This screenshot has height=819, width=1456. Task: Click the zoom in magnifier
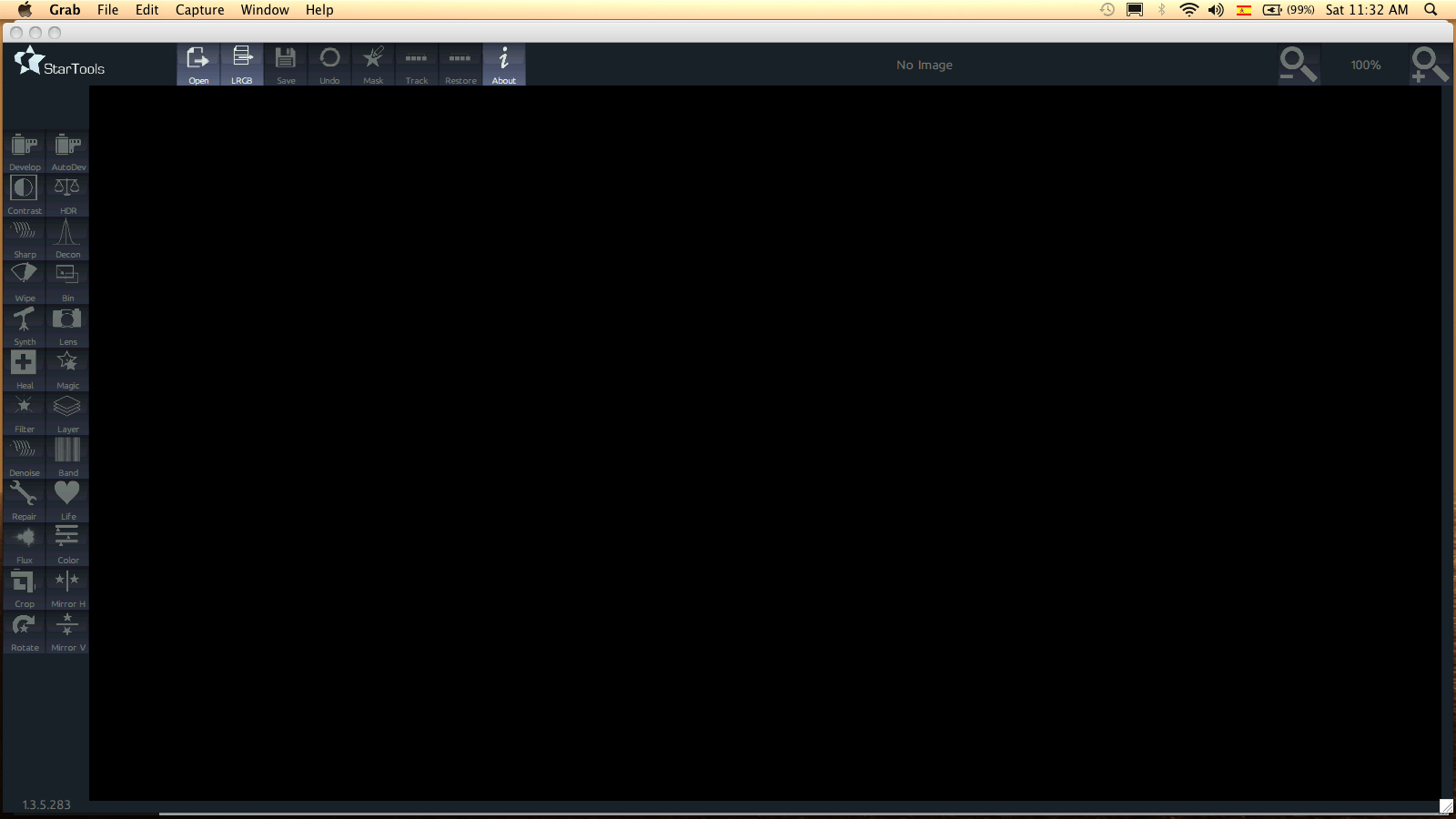click(1429, 65)
